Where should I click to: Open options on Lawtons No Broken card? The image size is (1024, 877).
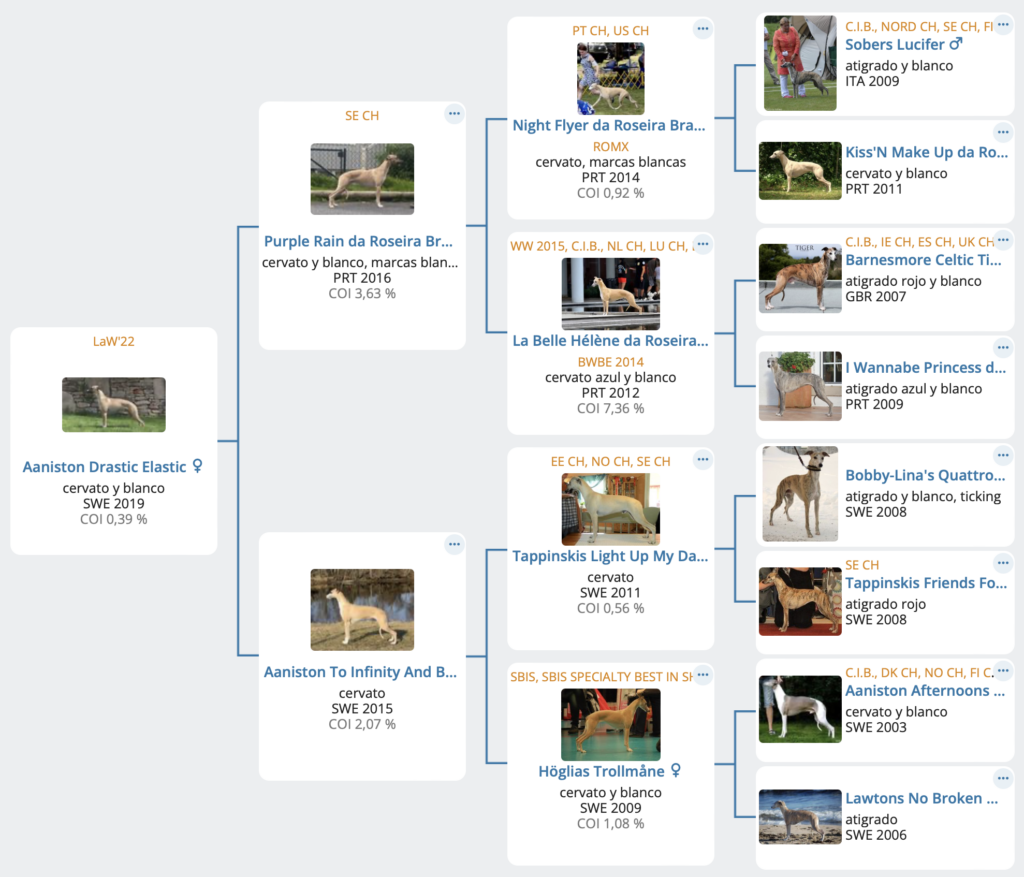pyautogui.click(x=1003, y=778)
